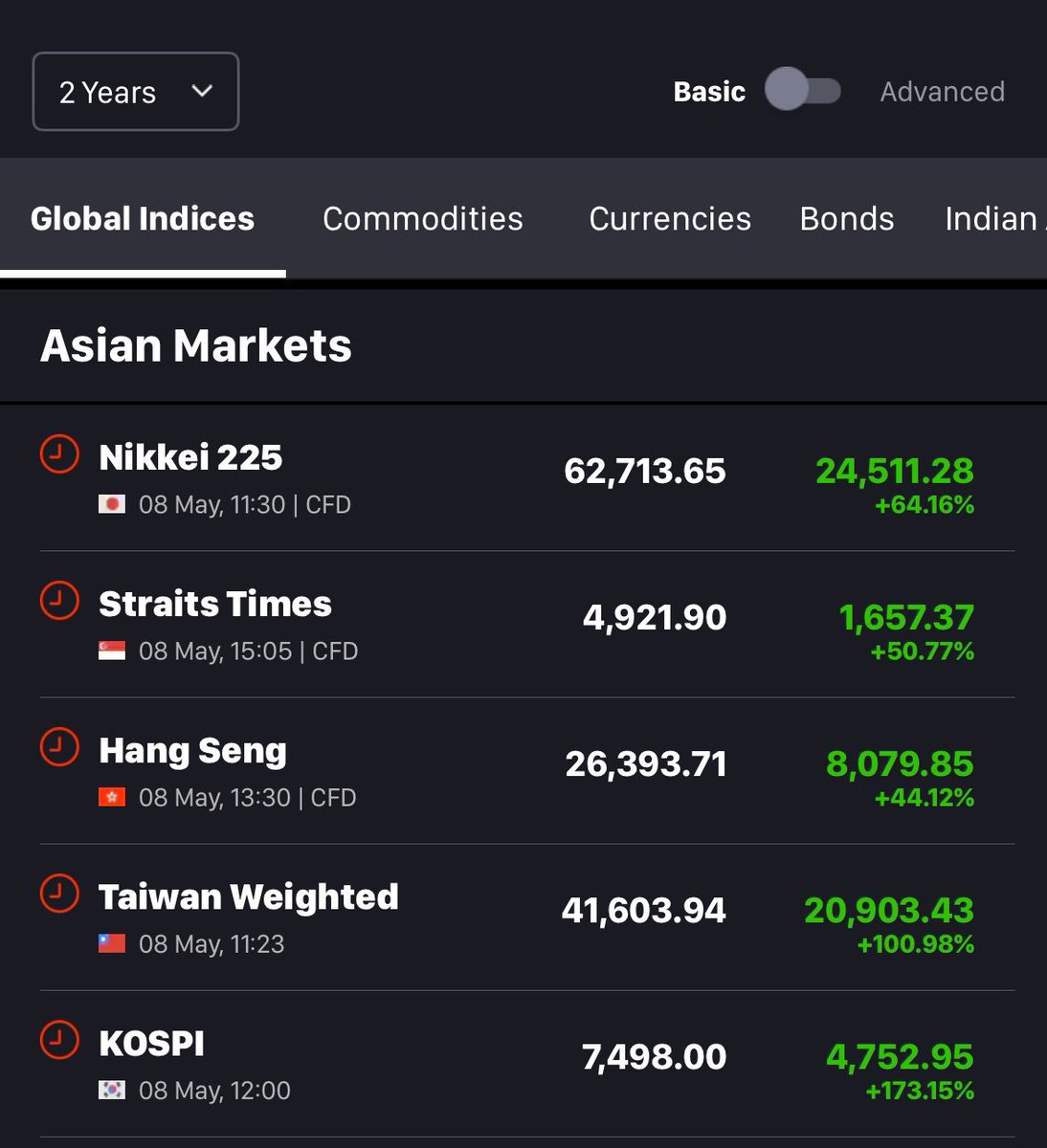Switch to the Commodities tab

coord(423,218)
